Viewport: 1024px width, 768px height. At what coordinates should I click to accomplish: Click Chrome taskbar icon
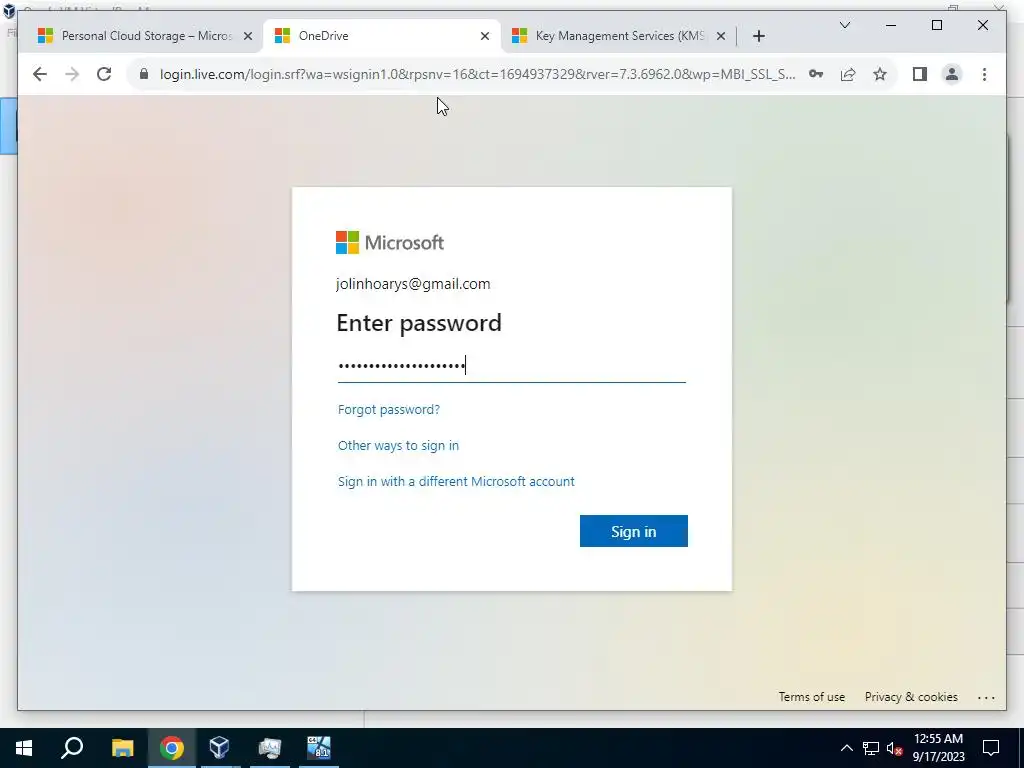[x=172, y=748]
